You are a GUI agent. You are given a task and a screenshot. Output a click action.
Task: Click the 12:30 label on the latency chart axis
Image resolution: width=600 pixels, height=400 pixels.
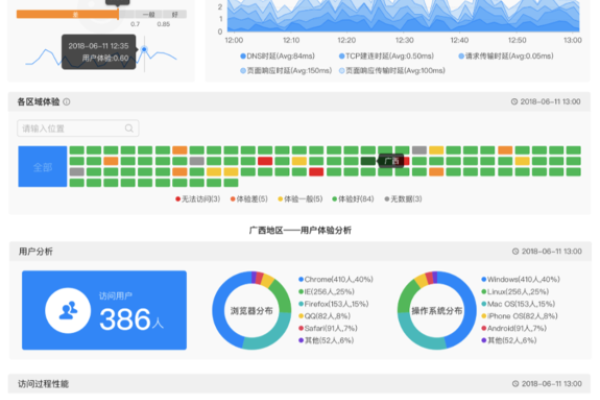[404, 40]
